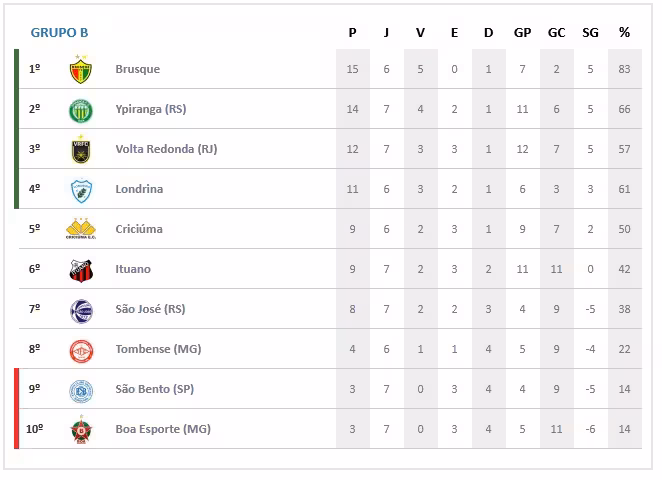The image size is (662, 480).
Task: Click the Brusque club crest
Action: point(81,70)
